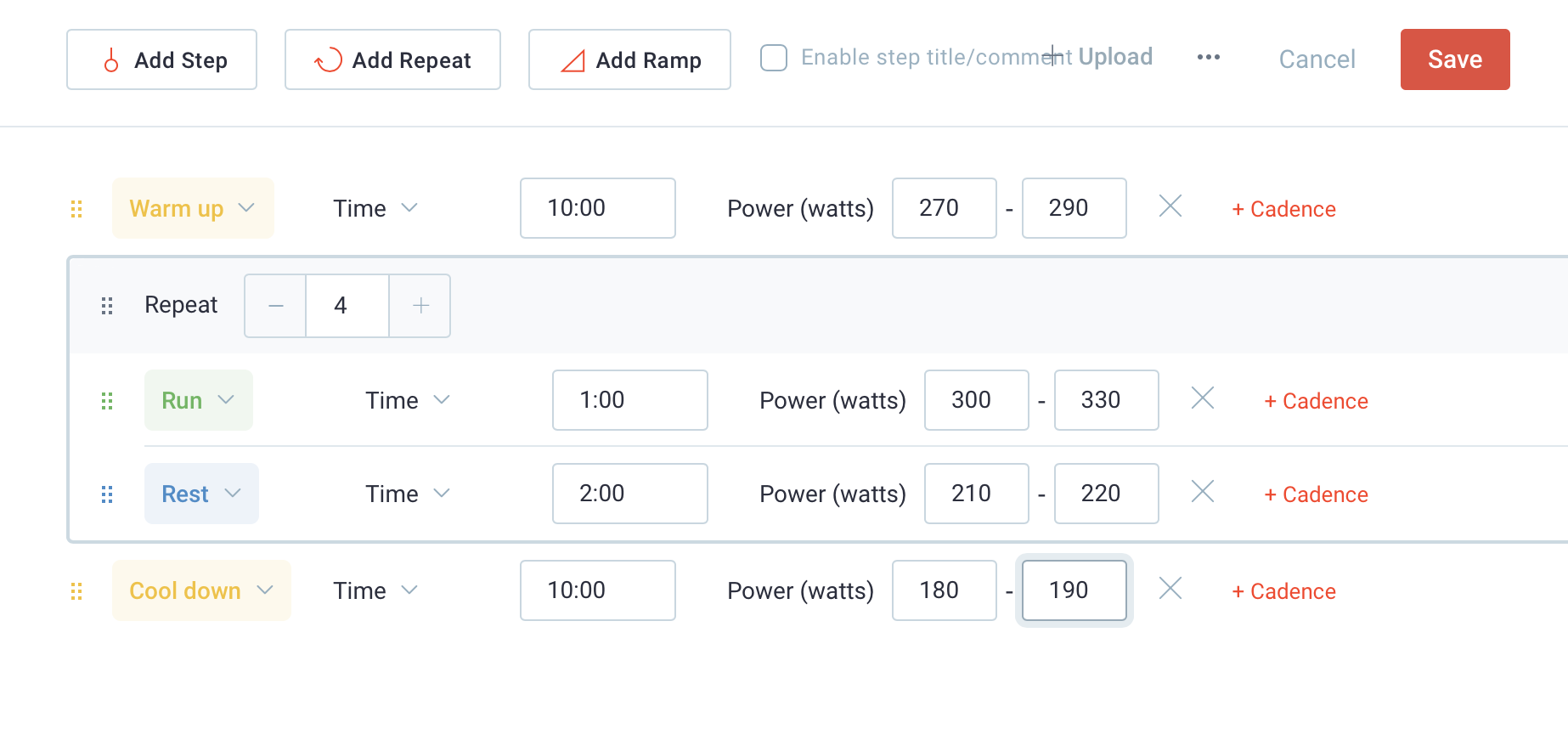Save the workout
Screen dimensions: 1568x734
[x=1455, y=59]
